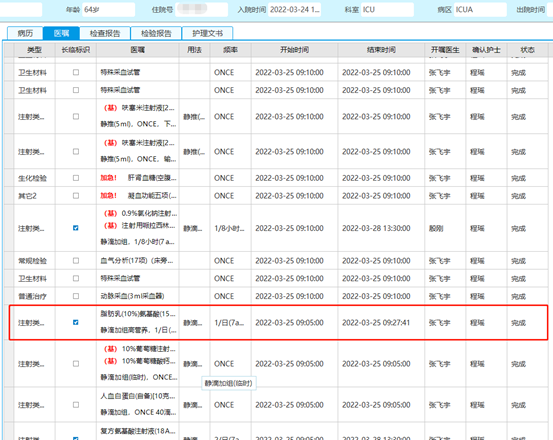
Task: Click the 病区 field showing ICUA
Action: (480, 10)
